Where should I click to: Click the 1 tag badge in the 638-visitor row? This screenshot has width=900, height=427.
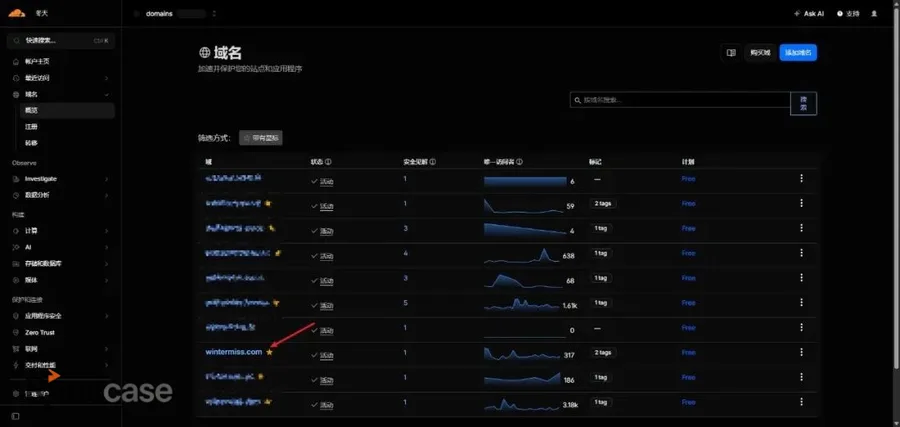600,253
